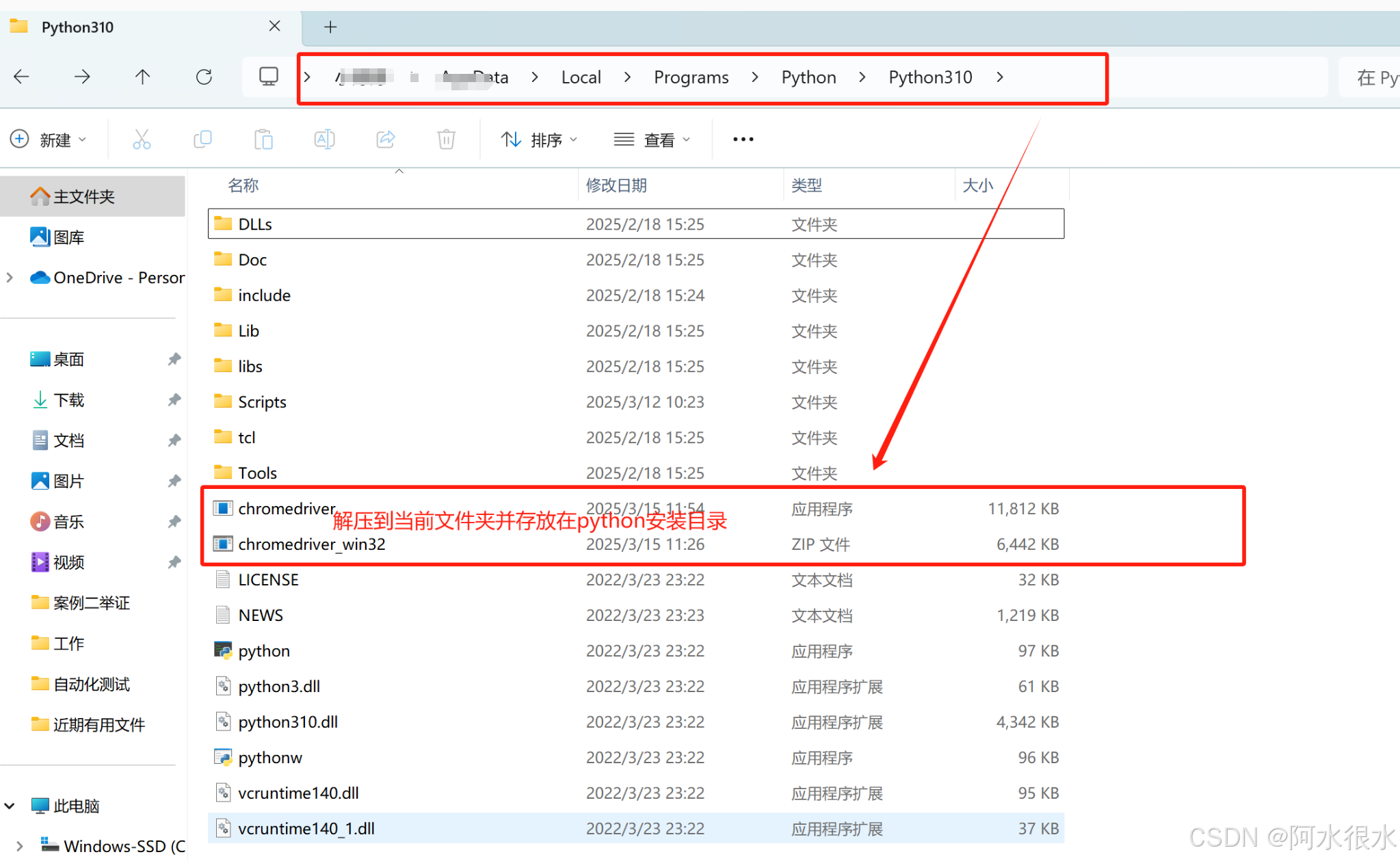
Task: Click the Paste icon in toolbar
Action: [x=263, y=139]
